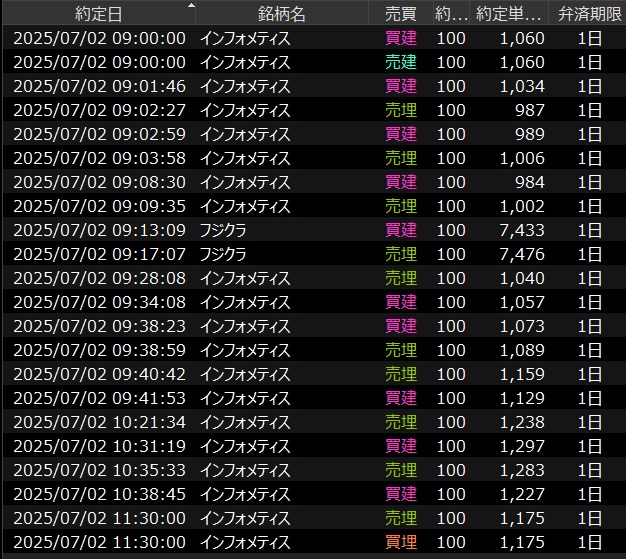Click the price 1,227
The image size is (626, 559).
[x=522, y=494]
